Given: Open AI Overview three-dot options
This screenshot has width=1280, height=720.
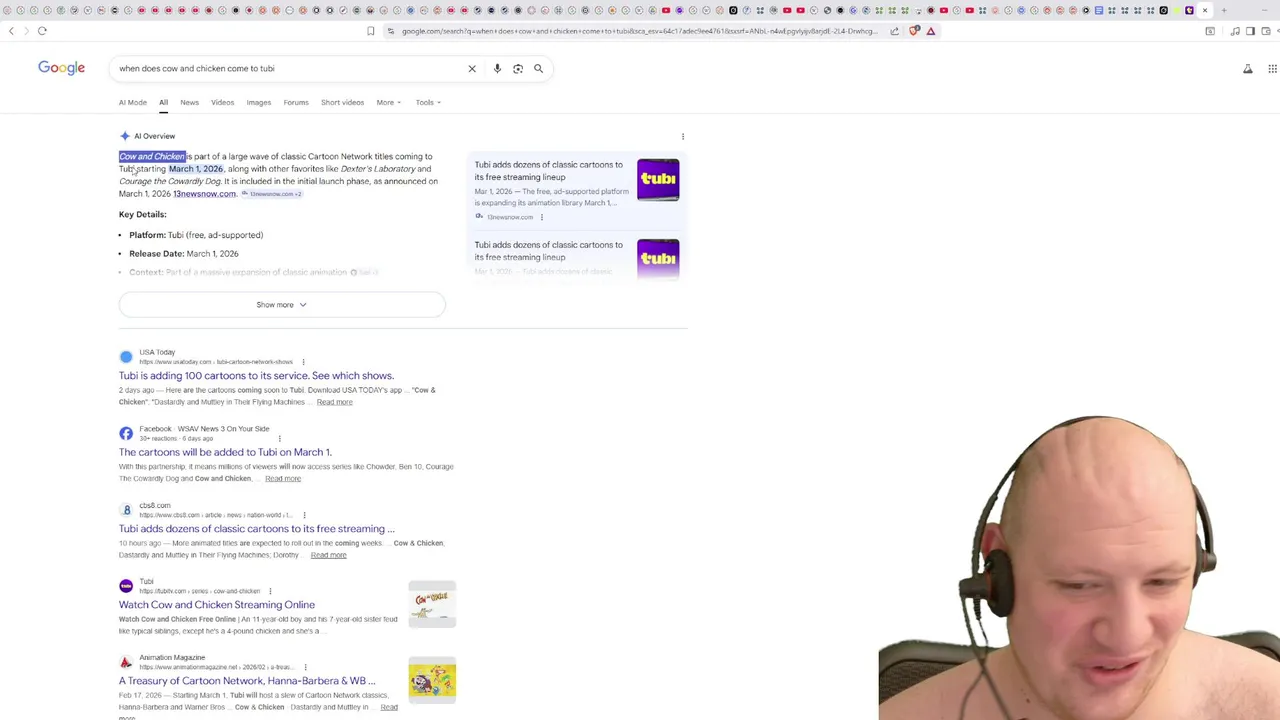Looking at the screenshot, I should click(x=683, y=136).
